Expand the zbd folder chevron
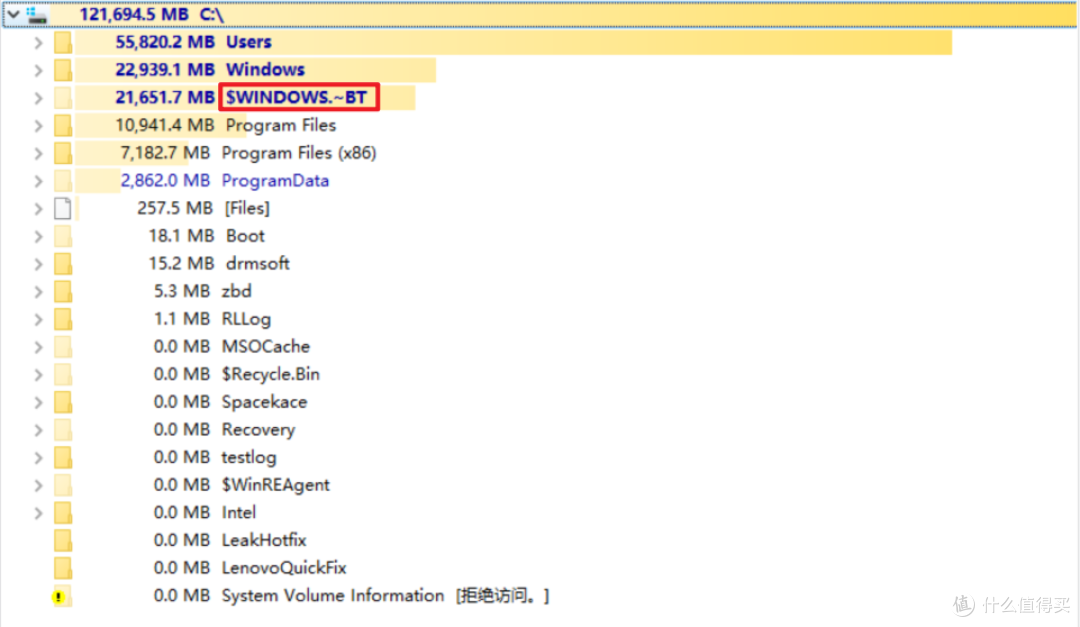This screenshot has height=627, width=1080. (39, 291)
